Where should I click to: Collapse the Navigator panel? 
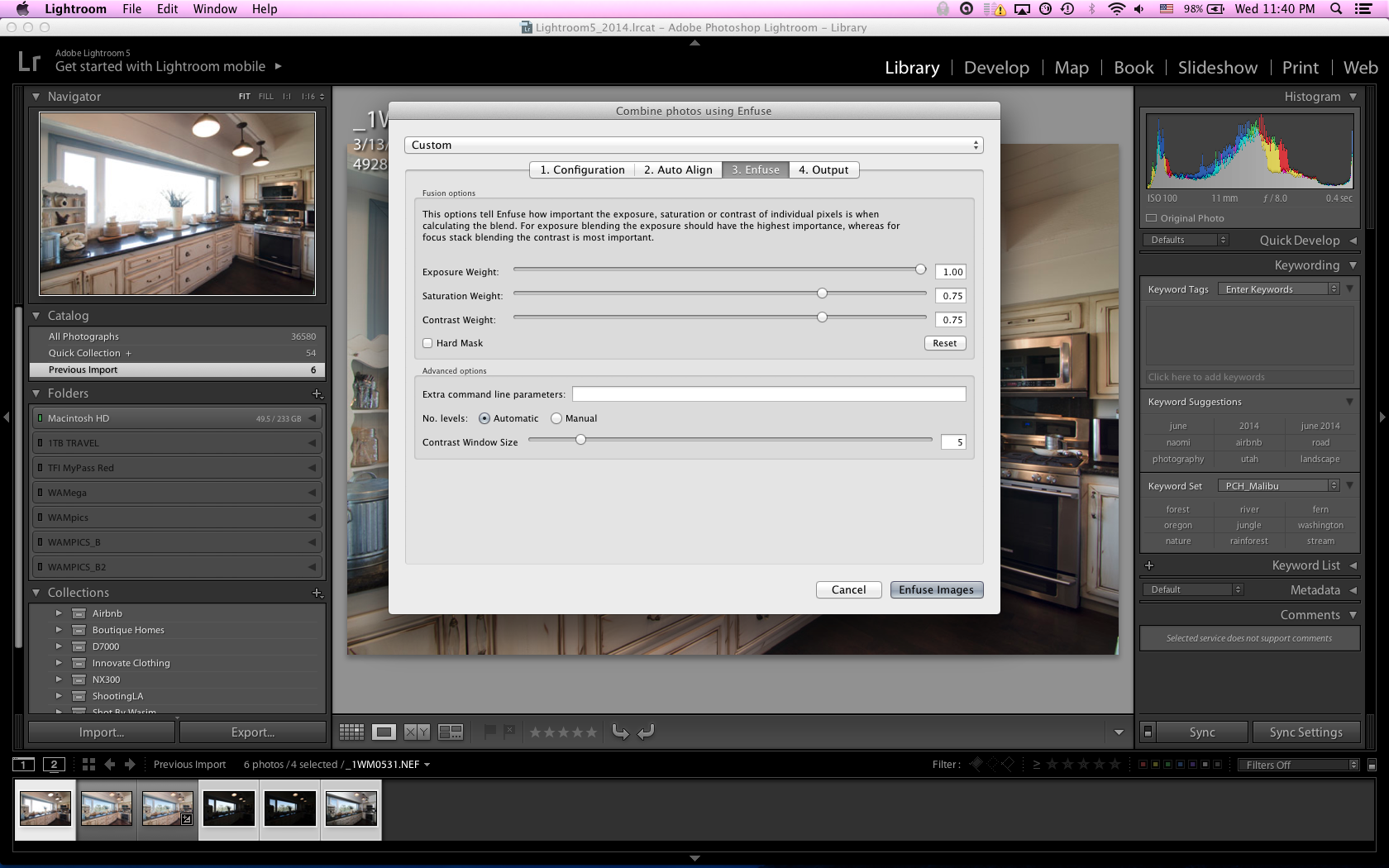click(36, 97)
